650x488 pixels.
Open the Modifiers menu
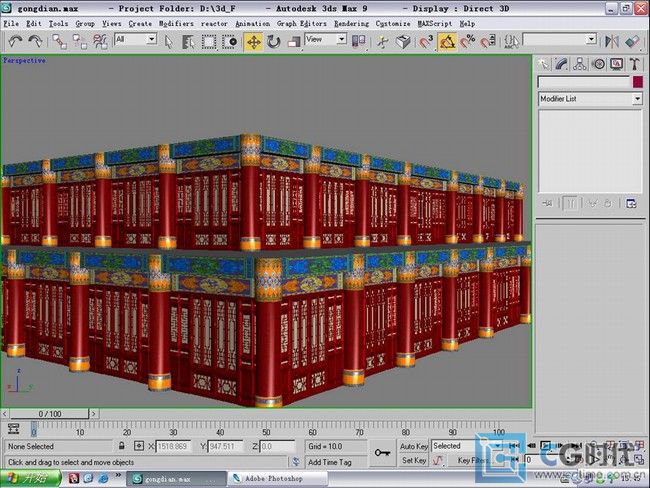pos(176,24)
